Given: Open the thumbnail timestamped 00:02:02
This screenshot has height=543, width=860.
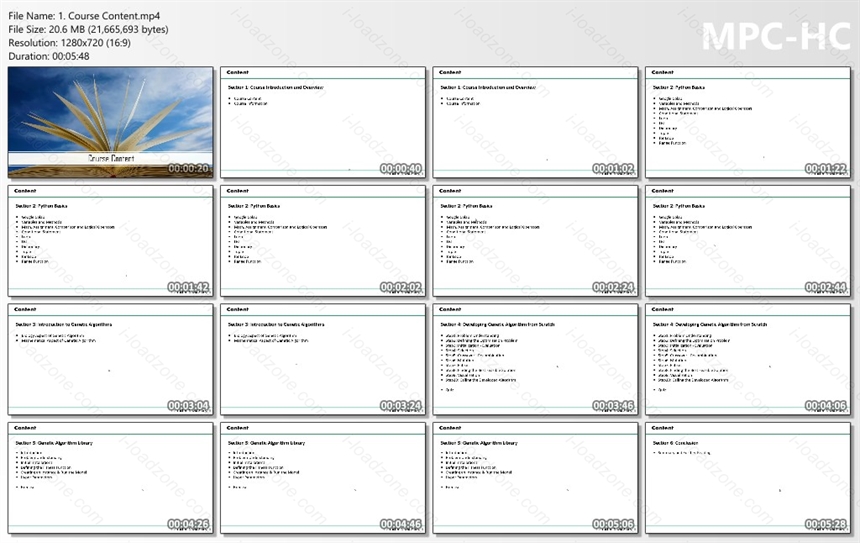Looking at the screenshot, I should (x=323, y=241).
